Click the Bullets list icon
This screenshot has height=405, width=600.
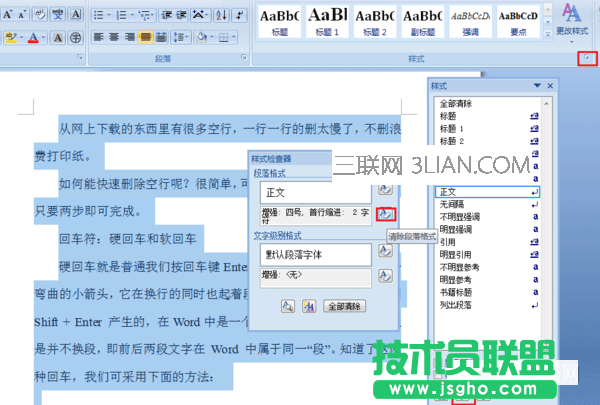tap(99, 15)
